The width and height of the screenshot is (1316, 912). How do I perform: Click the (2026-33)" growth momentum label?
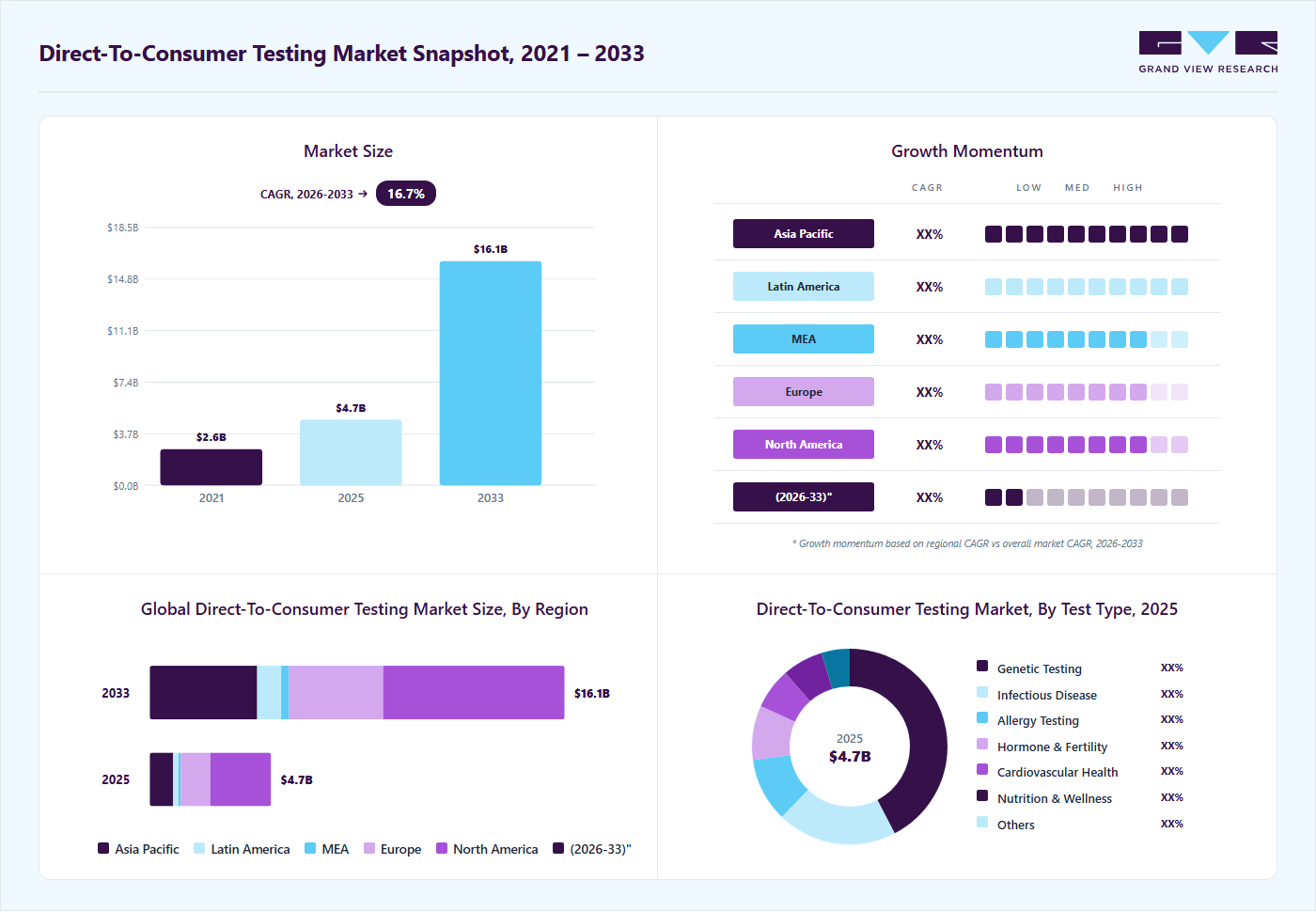tap(804, 497)
